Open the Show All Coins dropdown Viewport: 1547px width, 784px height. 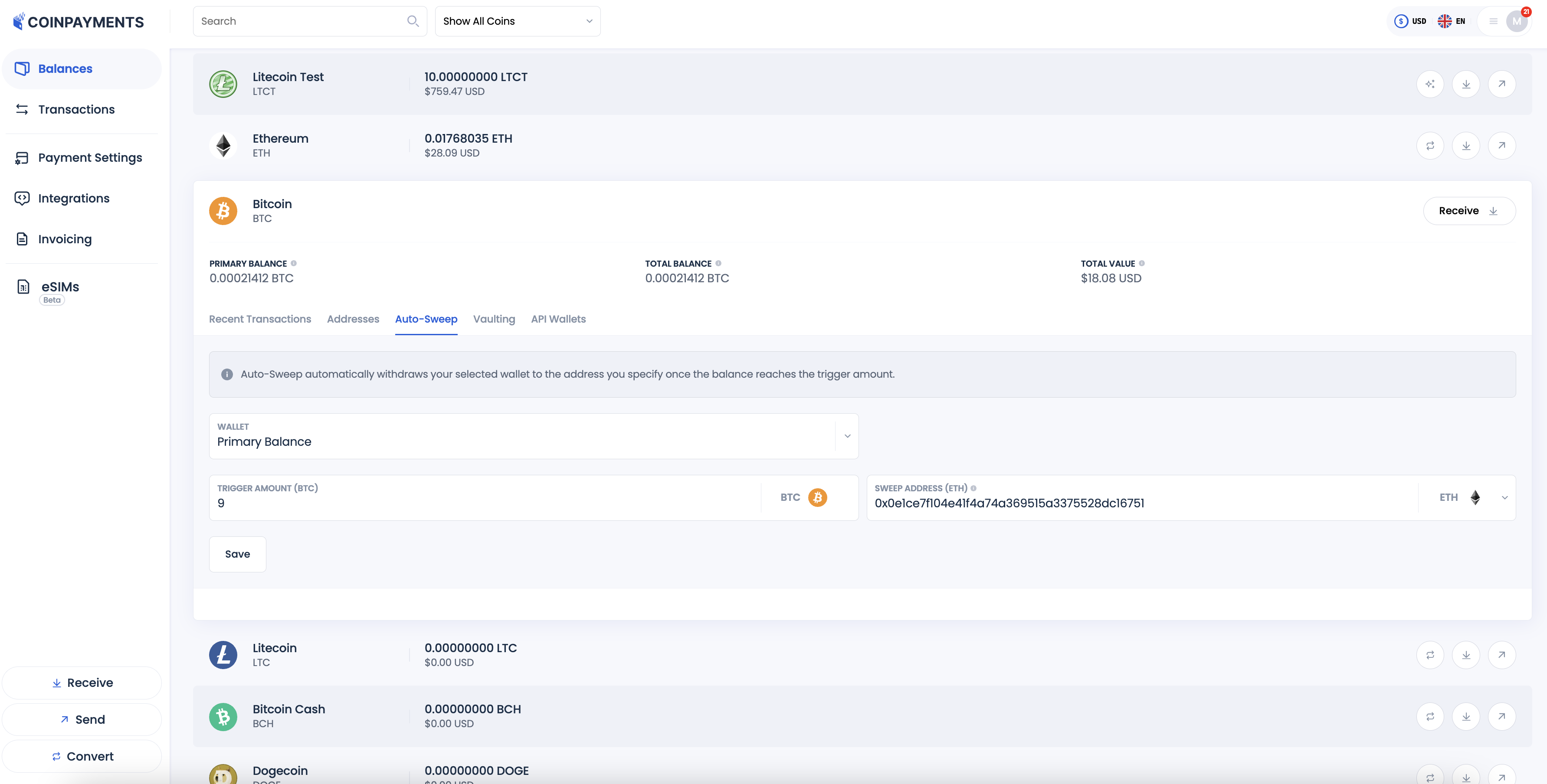(x=517, y=21)
